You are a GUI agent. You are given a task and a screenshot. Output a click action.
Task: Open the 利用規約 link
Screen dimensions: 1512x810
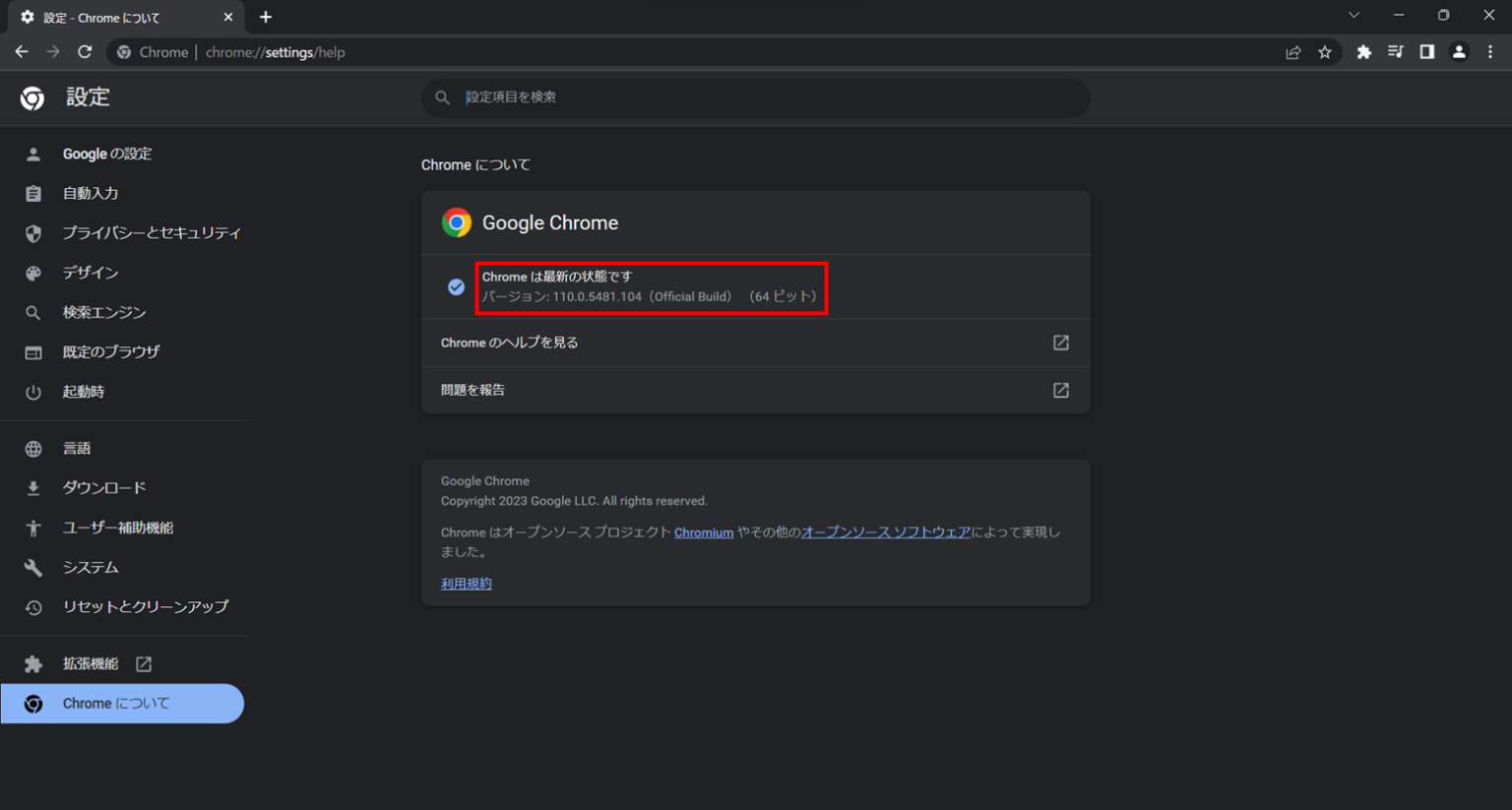point(466,583)
